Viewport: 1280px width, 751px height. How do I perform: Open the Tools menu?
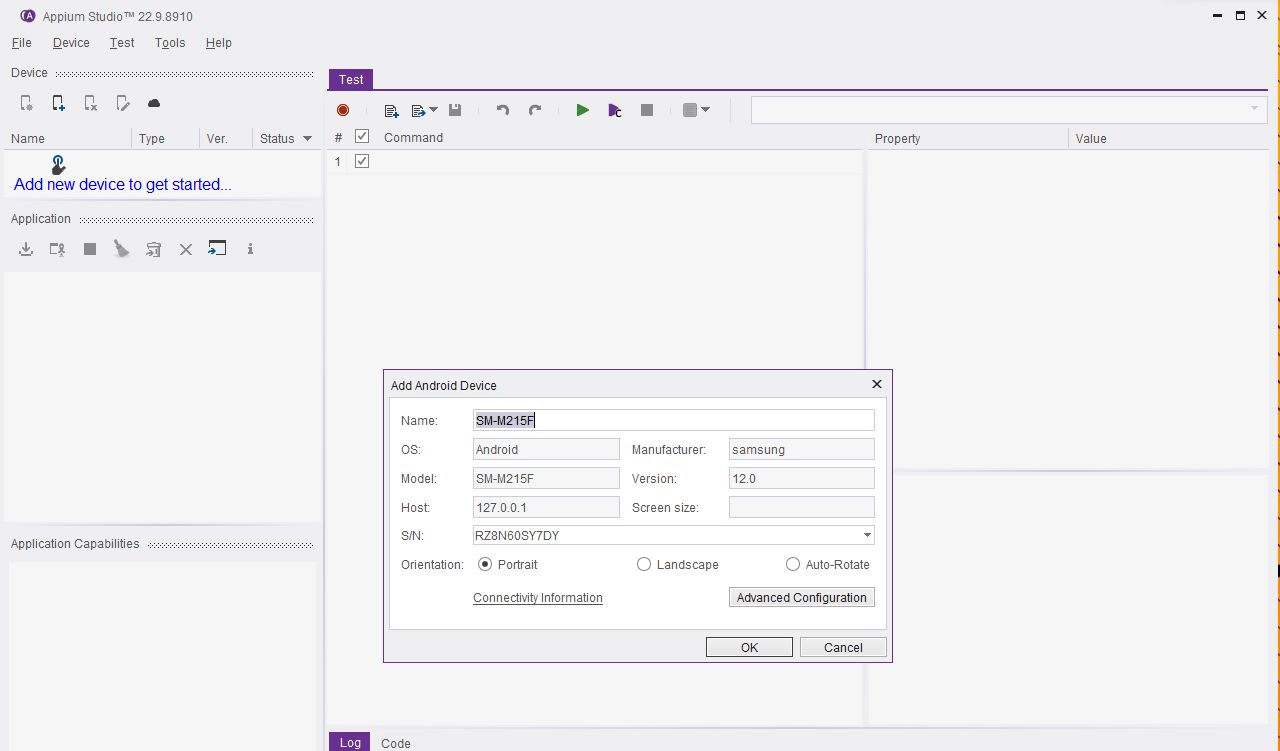click(x=170, y=43)
